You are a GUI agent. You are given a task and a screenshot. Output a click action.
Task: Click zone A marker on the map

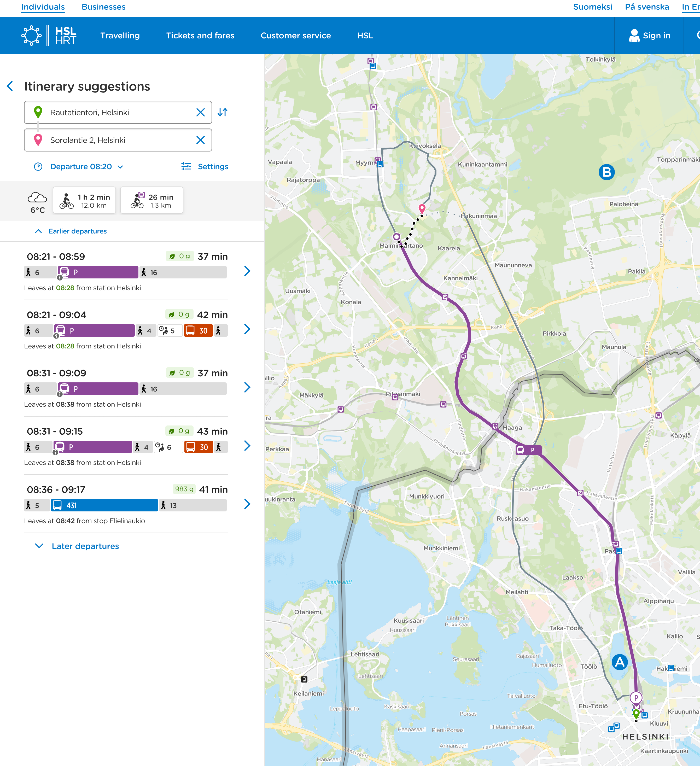pyautogui.click(x=620, y=662)
